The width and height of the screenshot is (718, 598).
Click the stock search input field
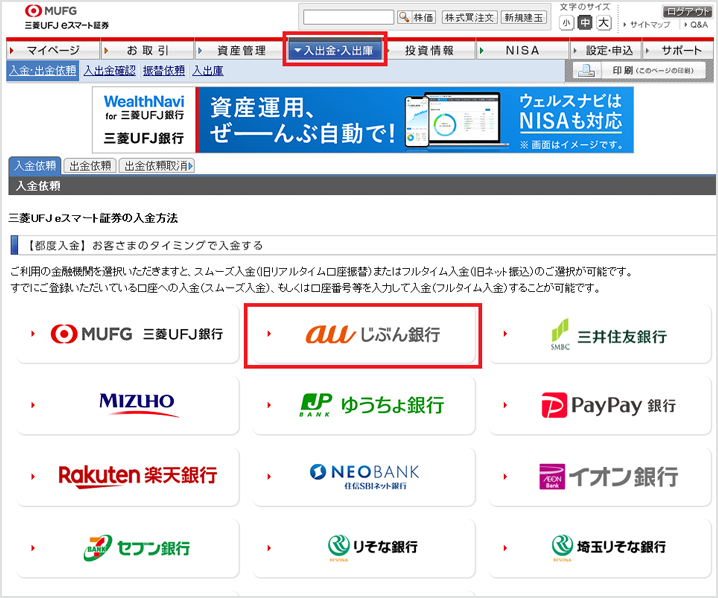tap(348, 17)
